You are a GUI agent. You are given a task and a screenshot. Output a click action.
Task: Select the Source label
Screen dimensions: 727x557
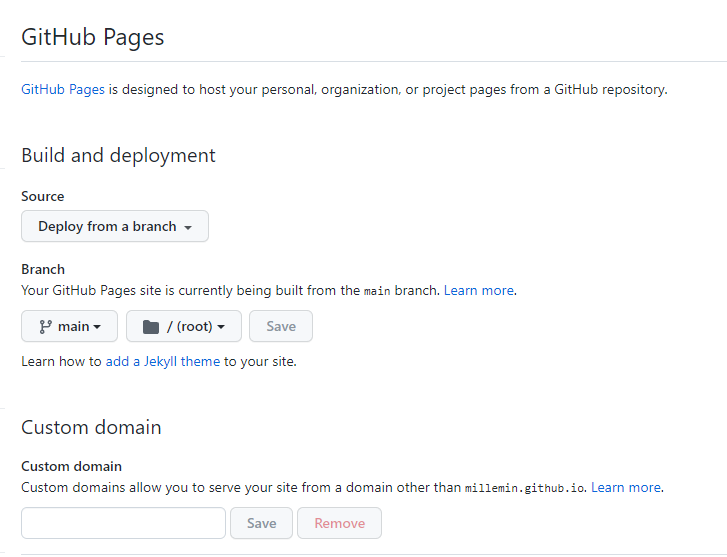tap(43, 196)
